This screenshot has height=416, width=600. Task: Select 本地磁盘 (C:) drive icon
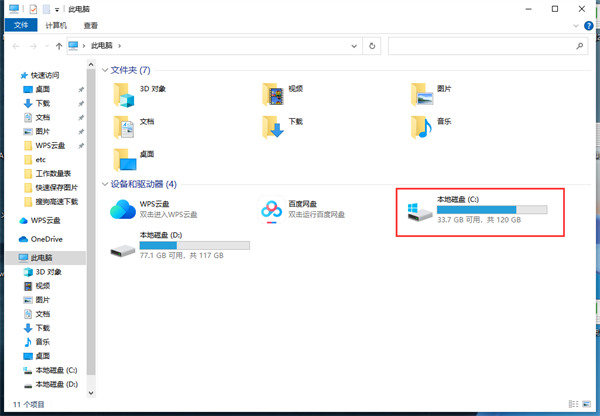tap(418, 210)
